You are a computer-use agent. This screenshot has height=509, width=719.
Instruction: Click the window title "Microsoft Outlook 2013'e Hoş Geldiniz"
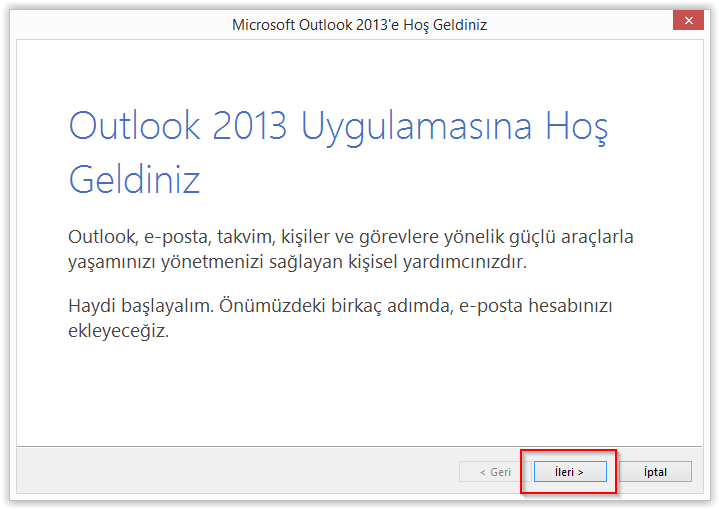(x=359, y=25)
